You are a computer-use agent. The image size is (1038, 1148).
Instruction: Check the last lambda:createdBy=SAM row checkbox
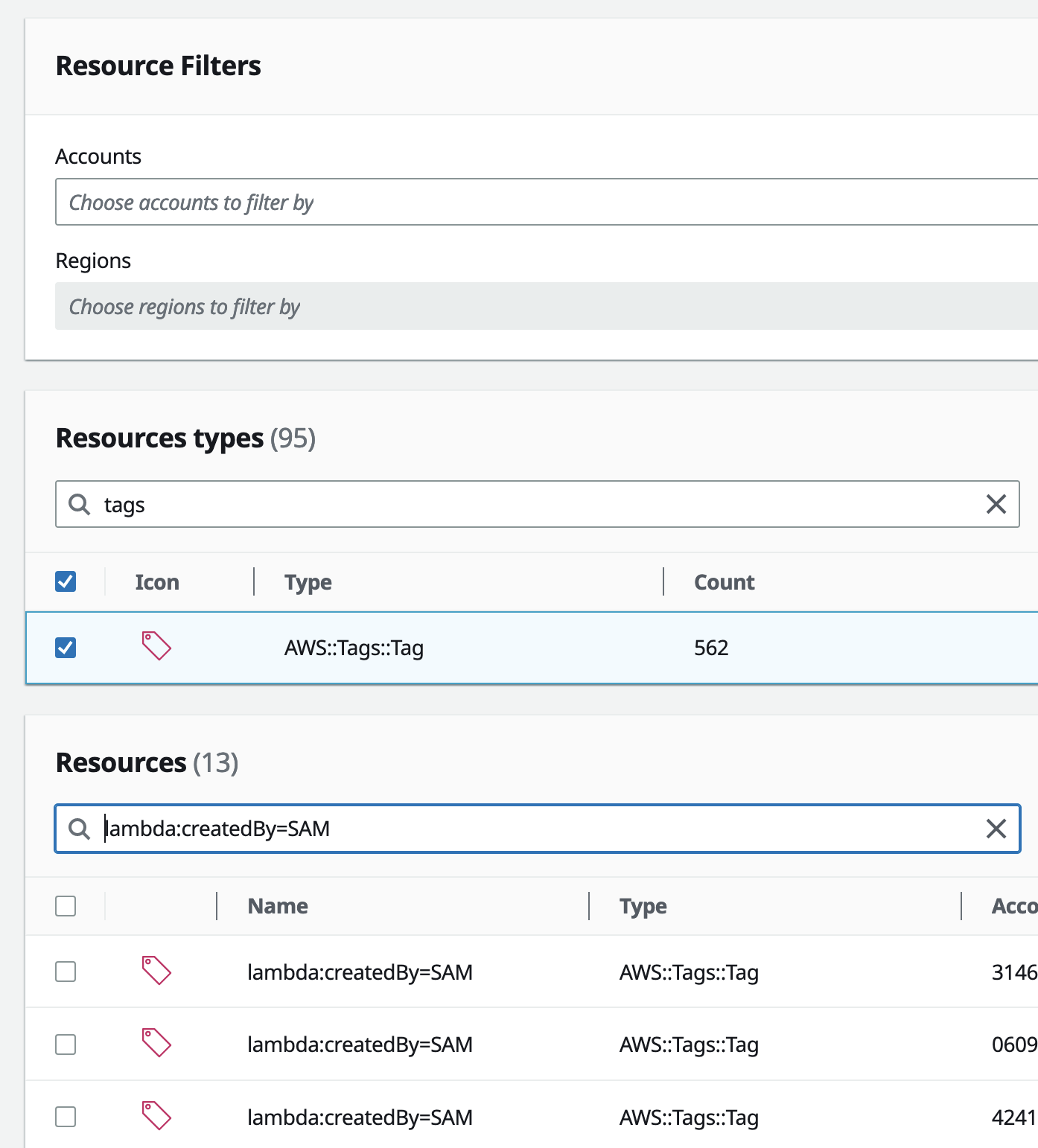click(x=66, y=1116)
